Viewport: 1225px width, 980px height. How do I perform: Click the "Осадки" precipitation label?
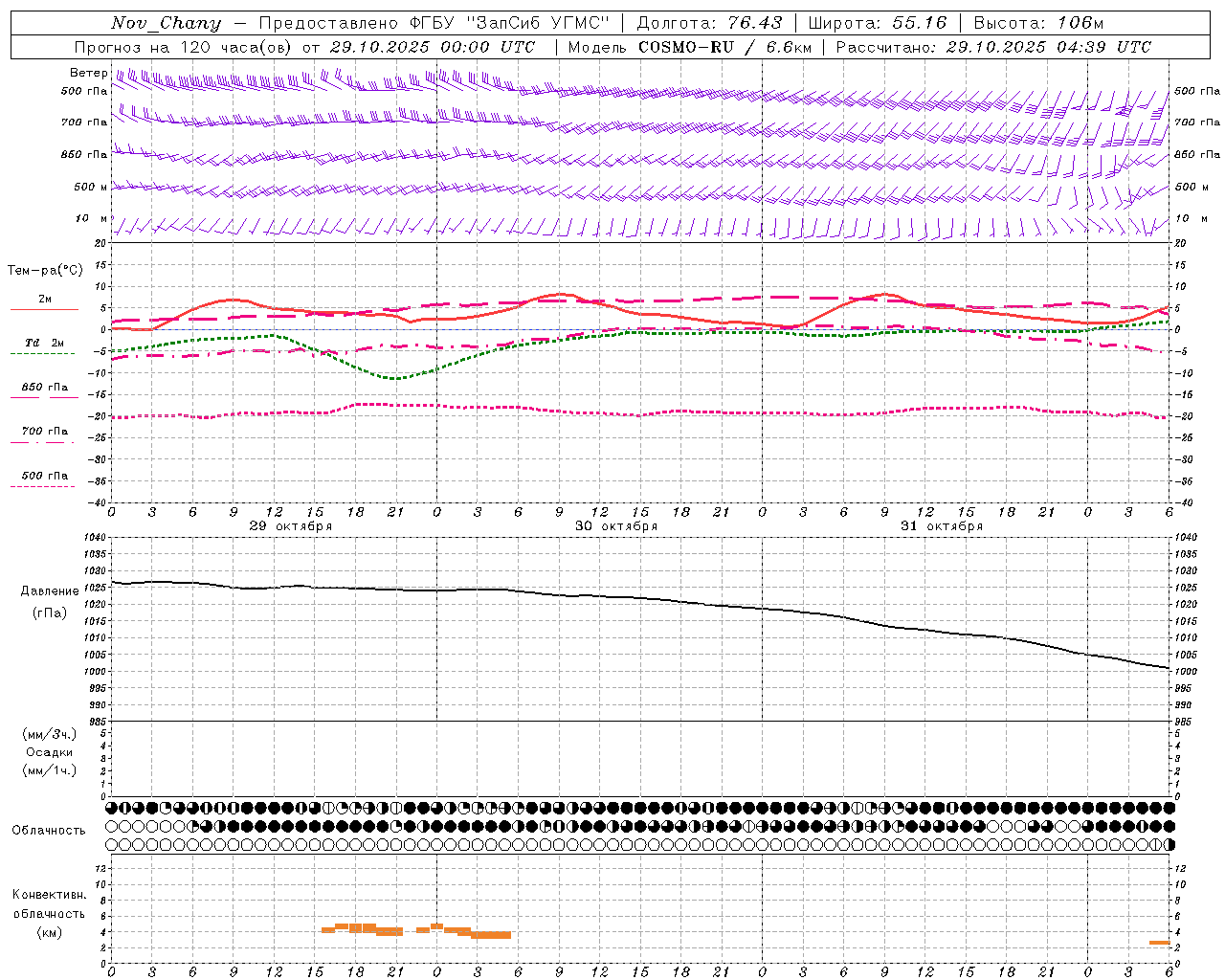(50, 752)
